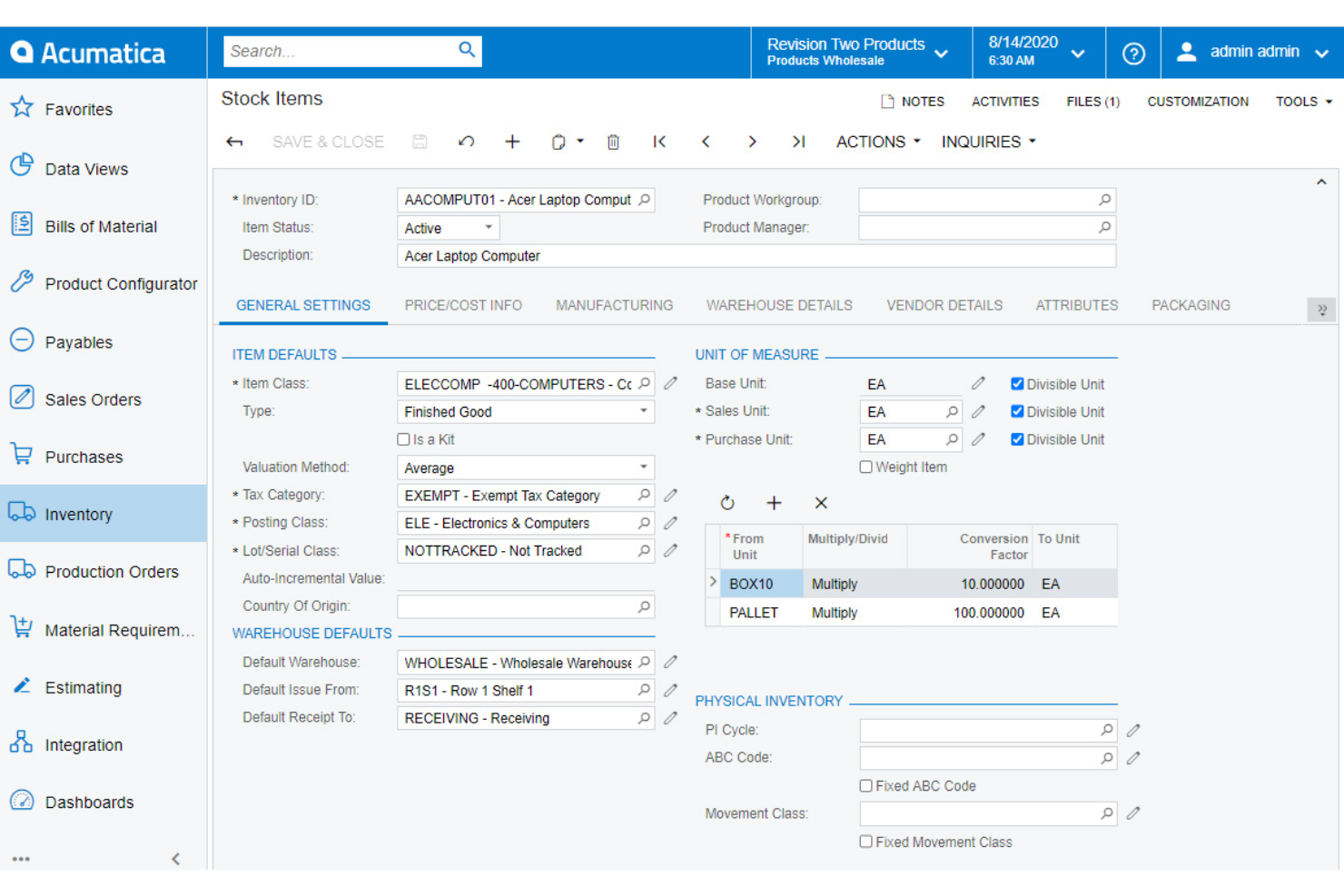
Task: Click the Save icon in the toolbar
Action: coord(420,142)
